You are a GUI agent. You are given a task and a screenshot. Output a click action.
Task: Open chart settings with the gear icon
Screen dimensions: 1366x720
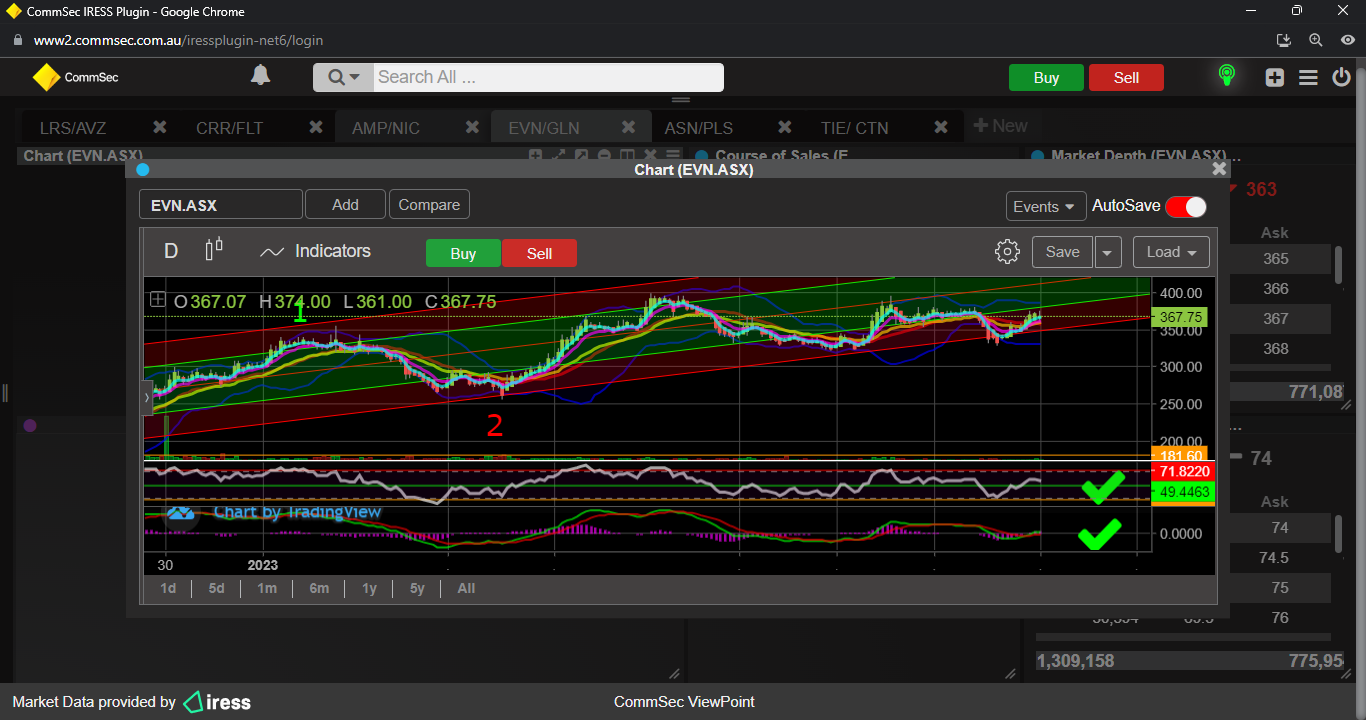(1007, 252)
